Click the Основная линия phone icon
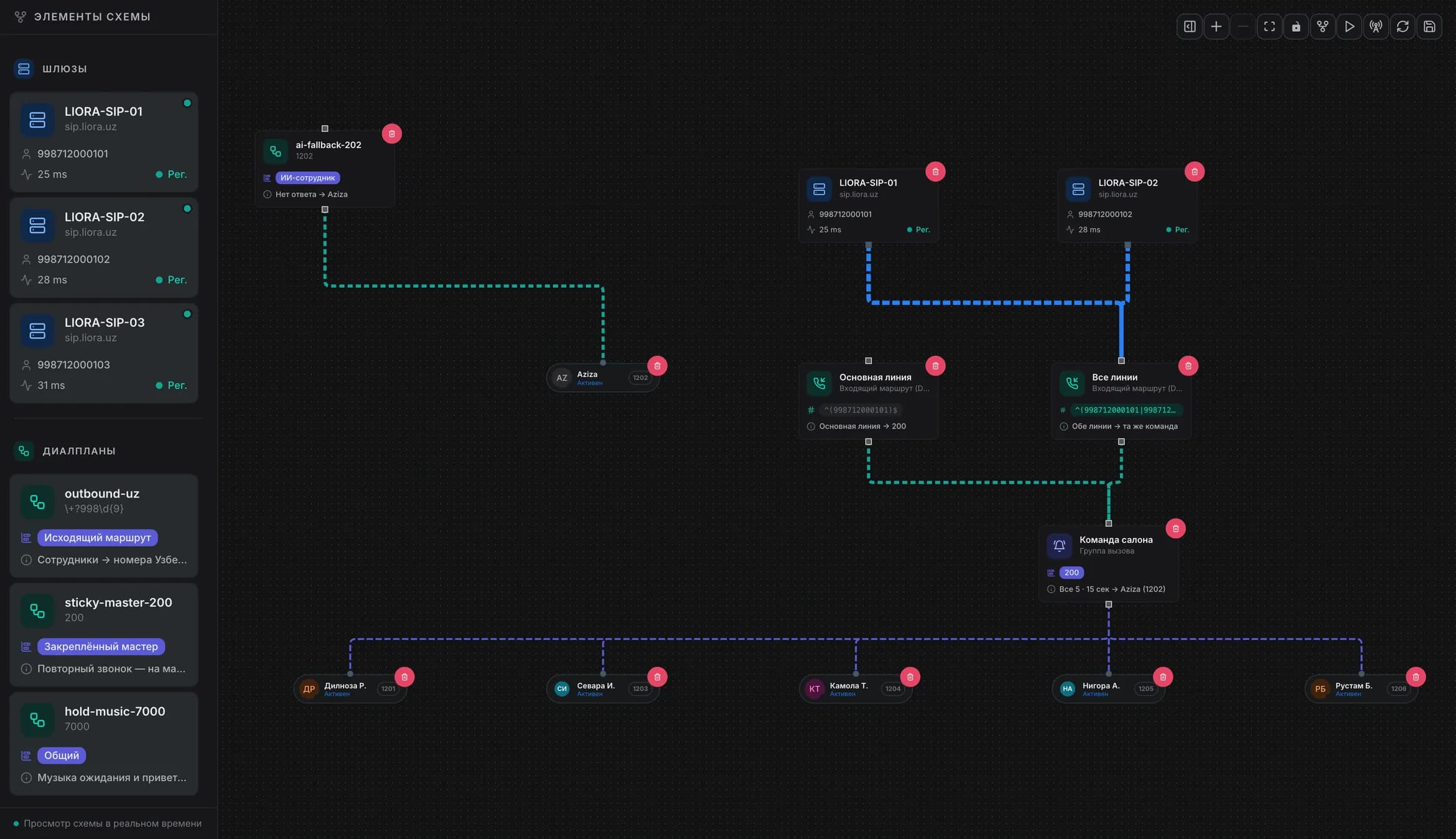 click(x=819, y=382)
